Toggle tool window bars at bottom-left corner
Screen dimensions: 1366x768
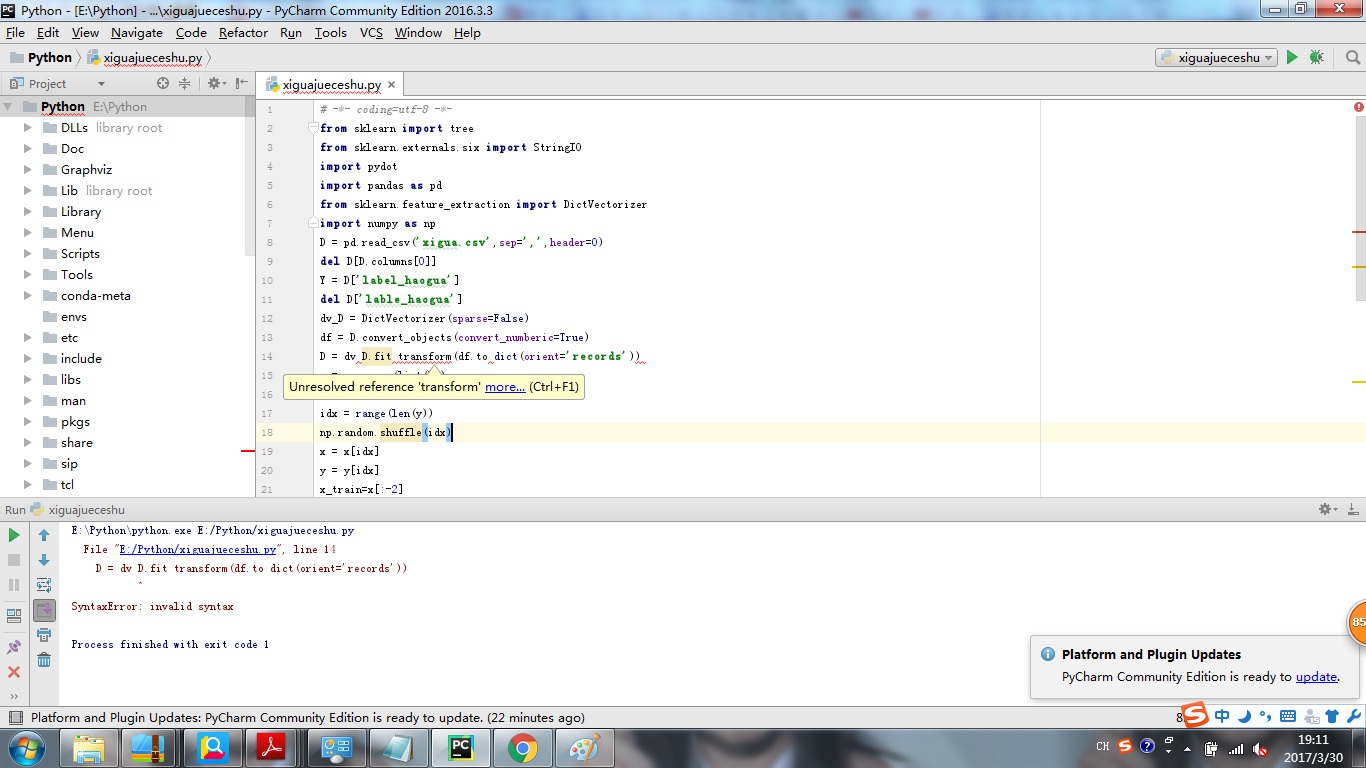14,718
